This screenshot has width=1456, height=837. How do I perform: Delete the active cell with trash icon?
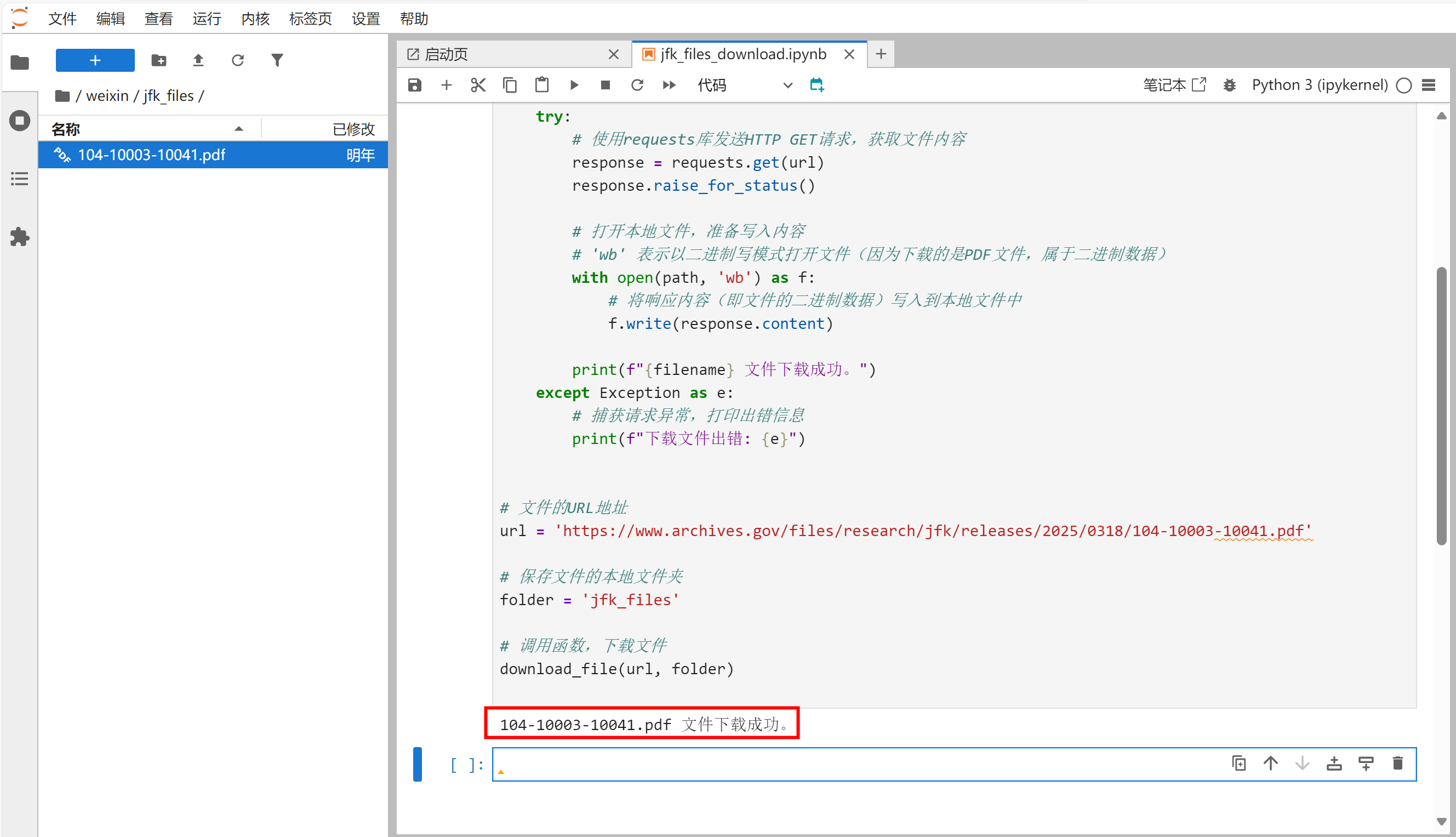[1397, 764]
